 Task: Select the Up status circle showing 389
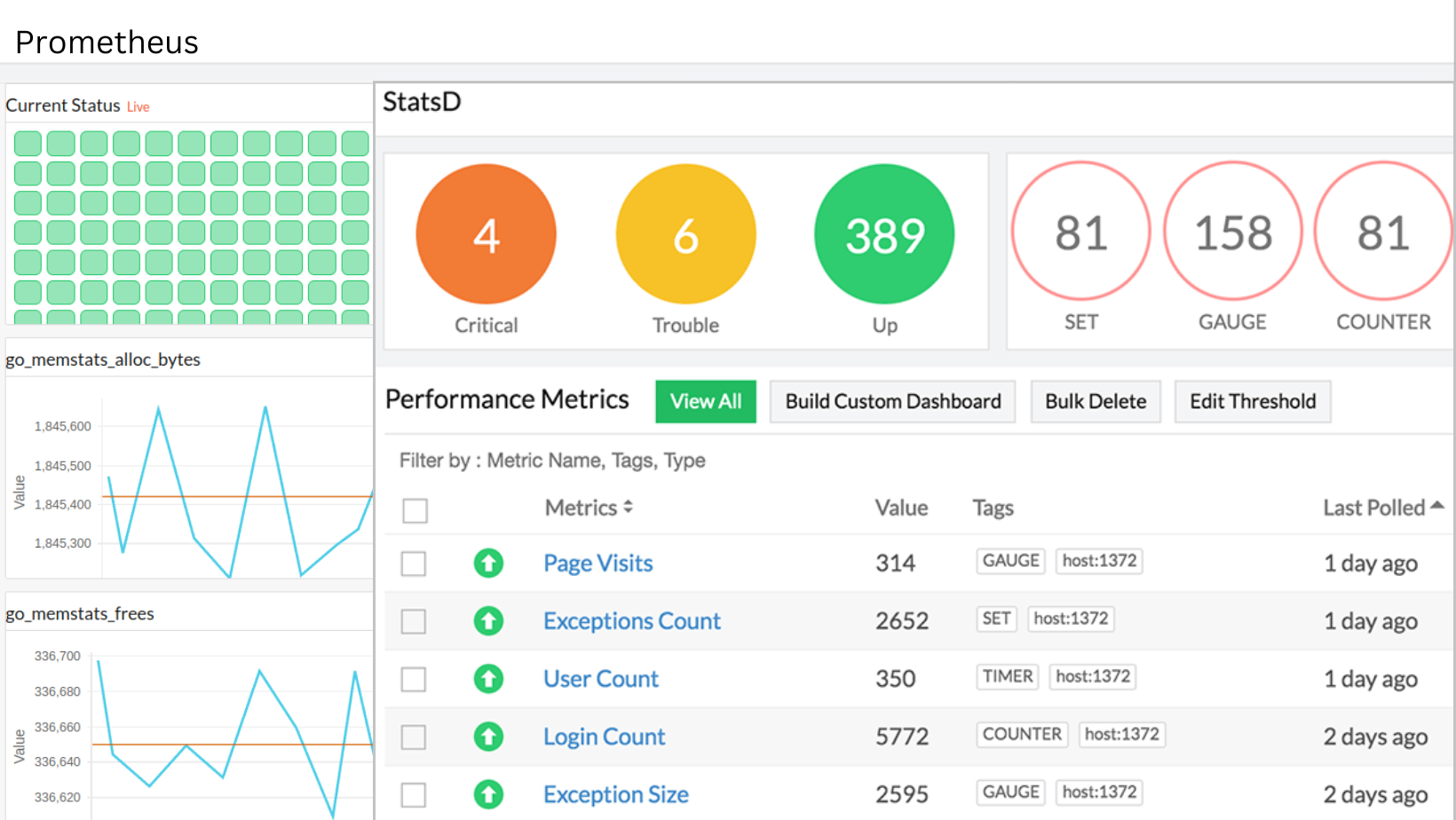point(883,233)
